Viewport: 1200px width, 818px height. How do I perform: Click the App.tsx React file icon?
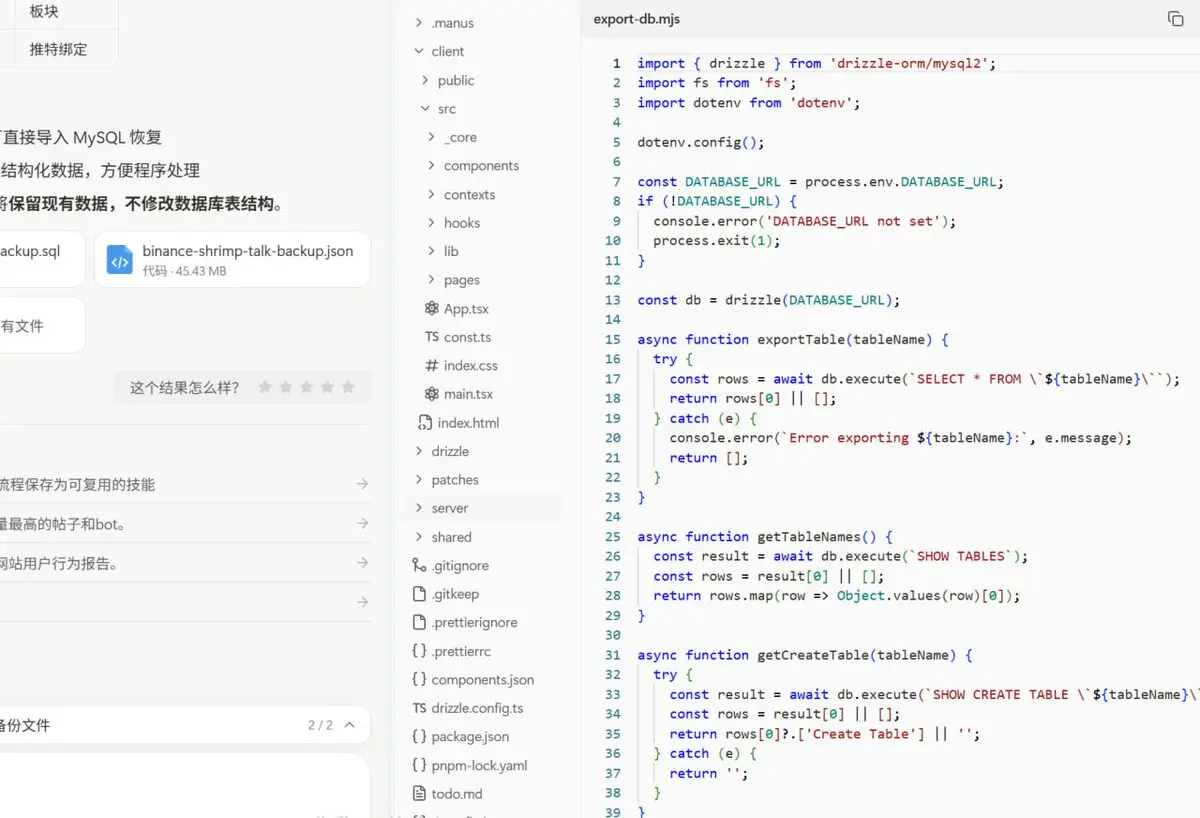(431, 309)
